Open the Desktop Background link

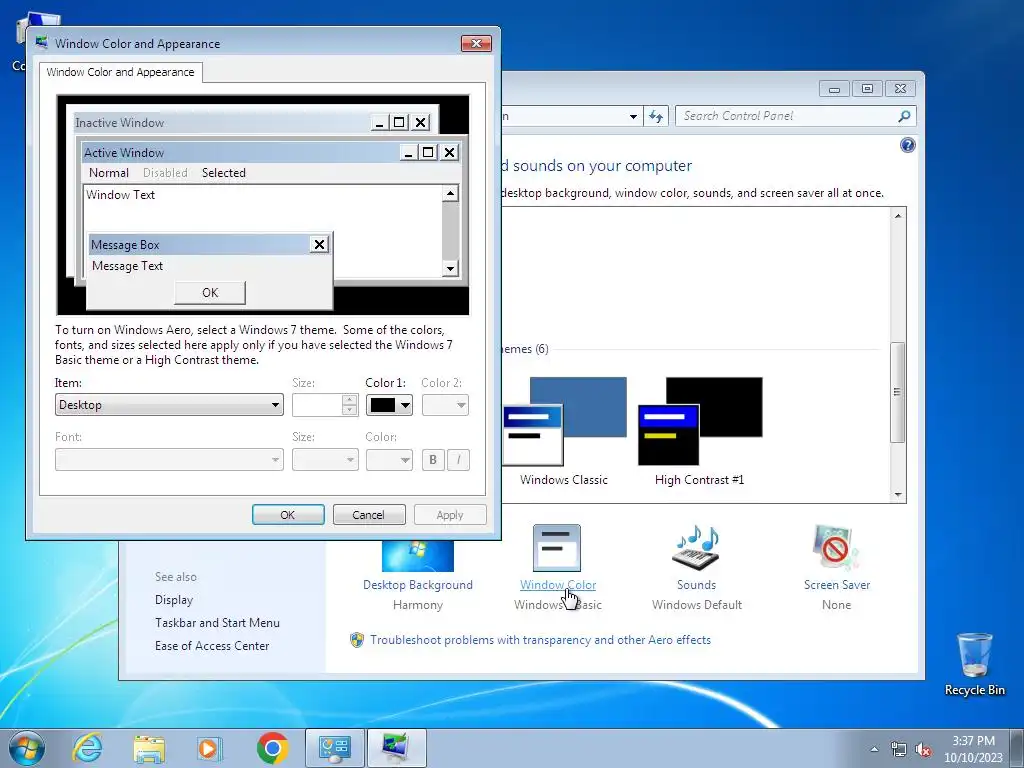pos(418,585)
